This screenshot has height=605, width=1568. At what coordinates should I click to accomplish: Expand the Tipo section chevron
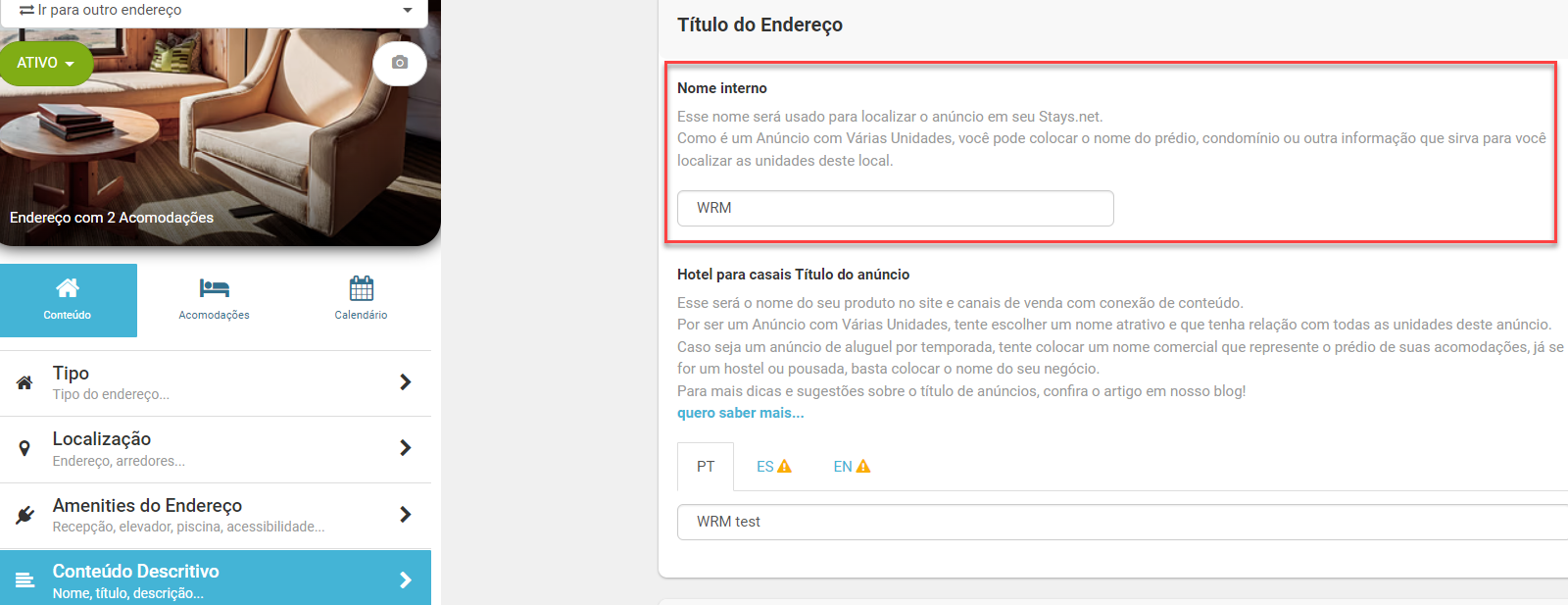point(405,382)
